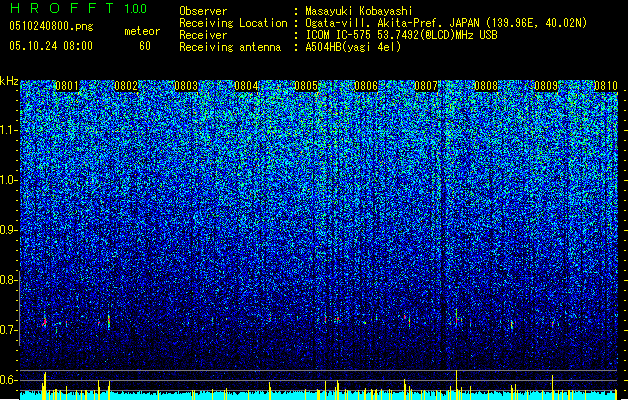Viewport: 629px width, 400px height.
Task: Click the 0805 time marker
Action: pyautogui.click(x=306, y=86)
